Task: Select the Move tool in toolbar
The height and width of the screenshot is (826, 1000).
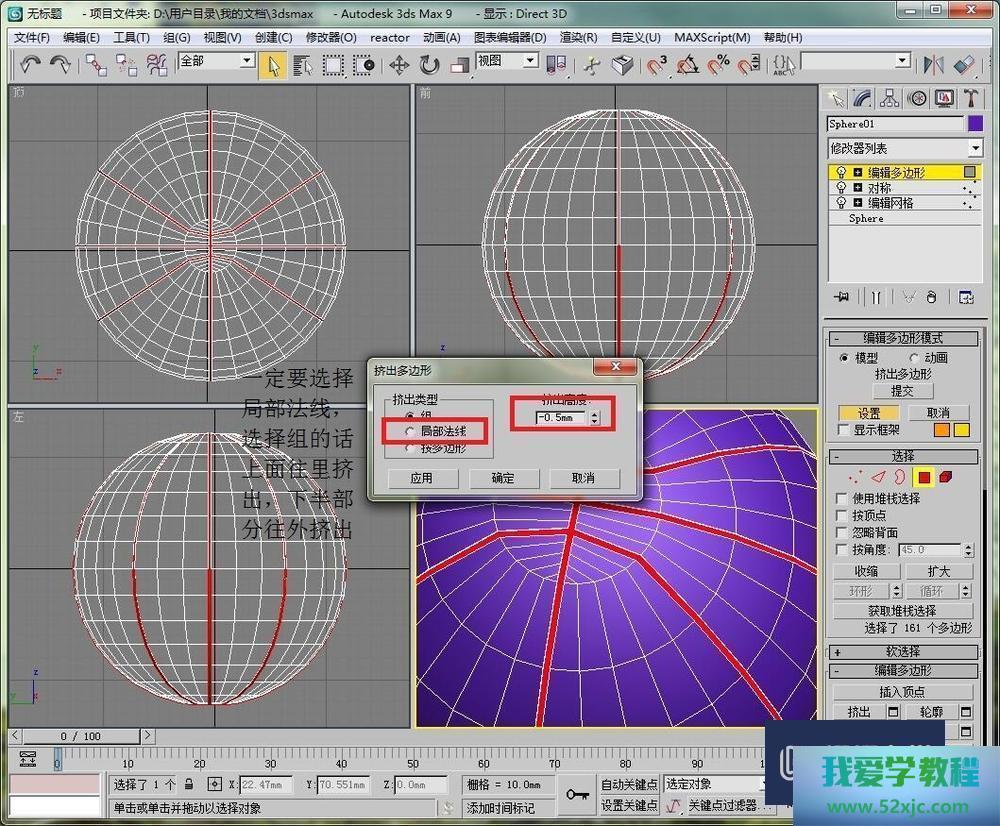Action: click(399, 65)
